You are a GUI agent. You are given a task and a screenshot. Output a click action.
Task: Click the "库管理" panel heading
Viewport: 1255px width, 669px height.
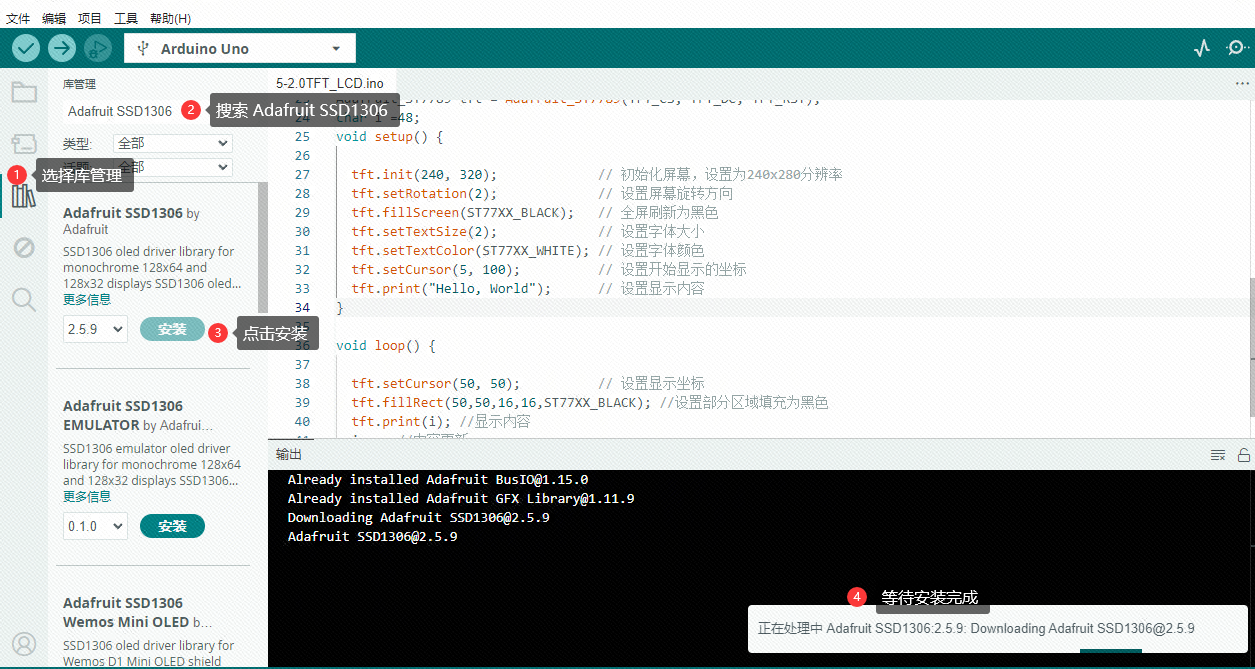point(79,84)
